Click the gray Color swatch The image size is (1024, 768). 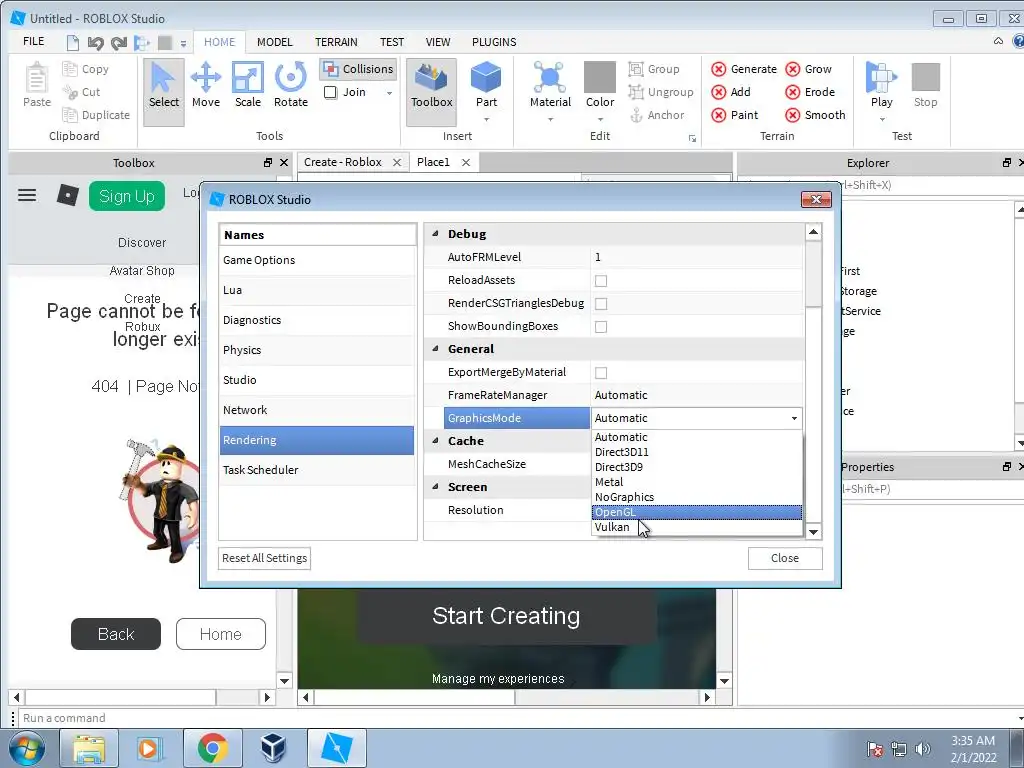600,78
